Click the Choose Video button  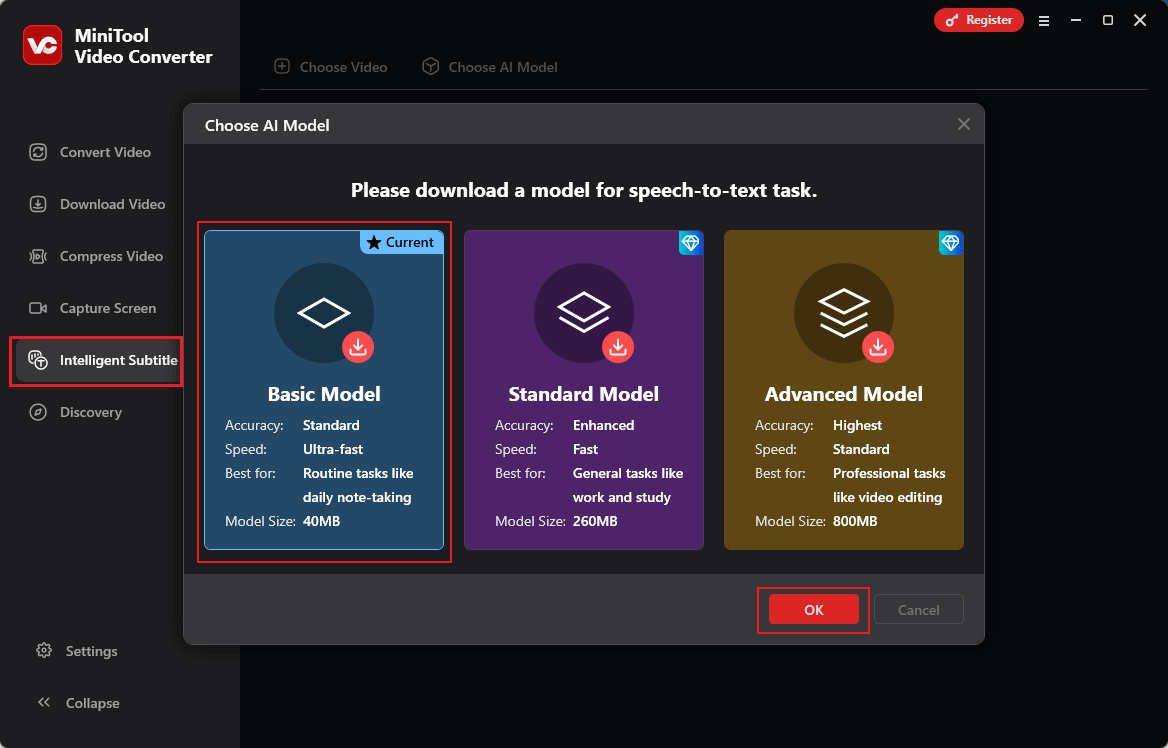(x=331, y=67)
